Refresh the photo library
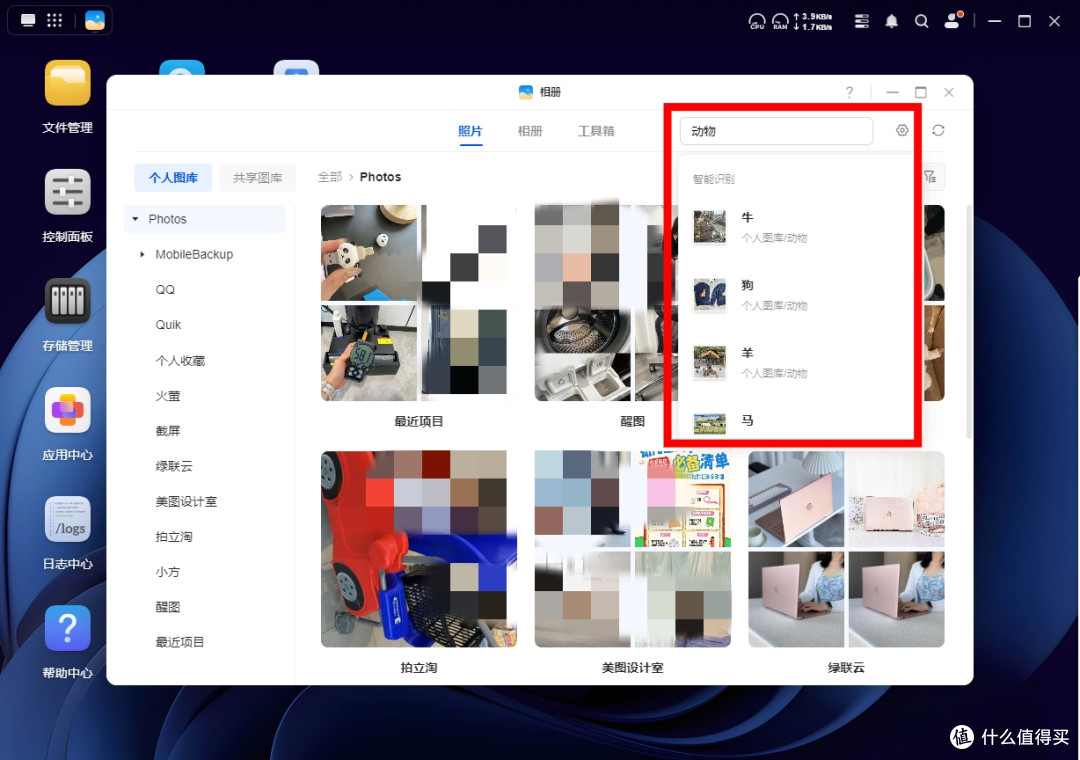 [x=938, y=130]
